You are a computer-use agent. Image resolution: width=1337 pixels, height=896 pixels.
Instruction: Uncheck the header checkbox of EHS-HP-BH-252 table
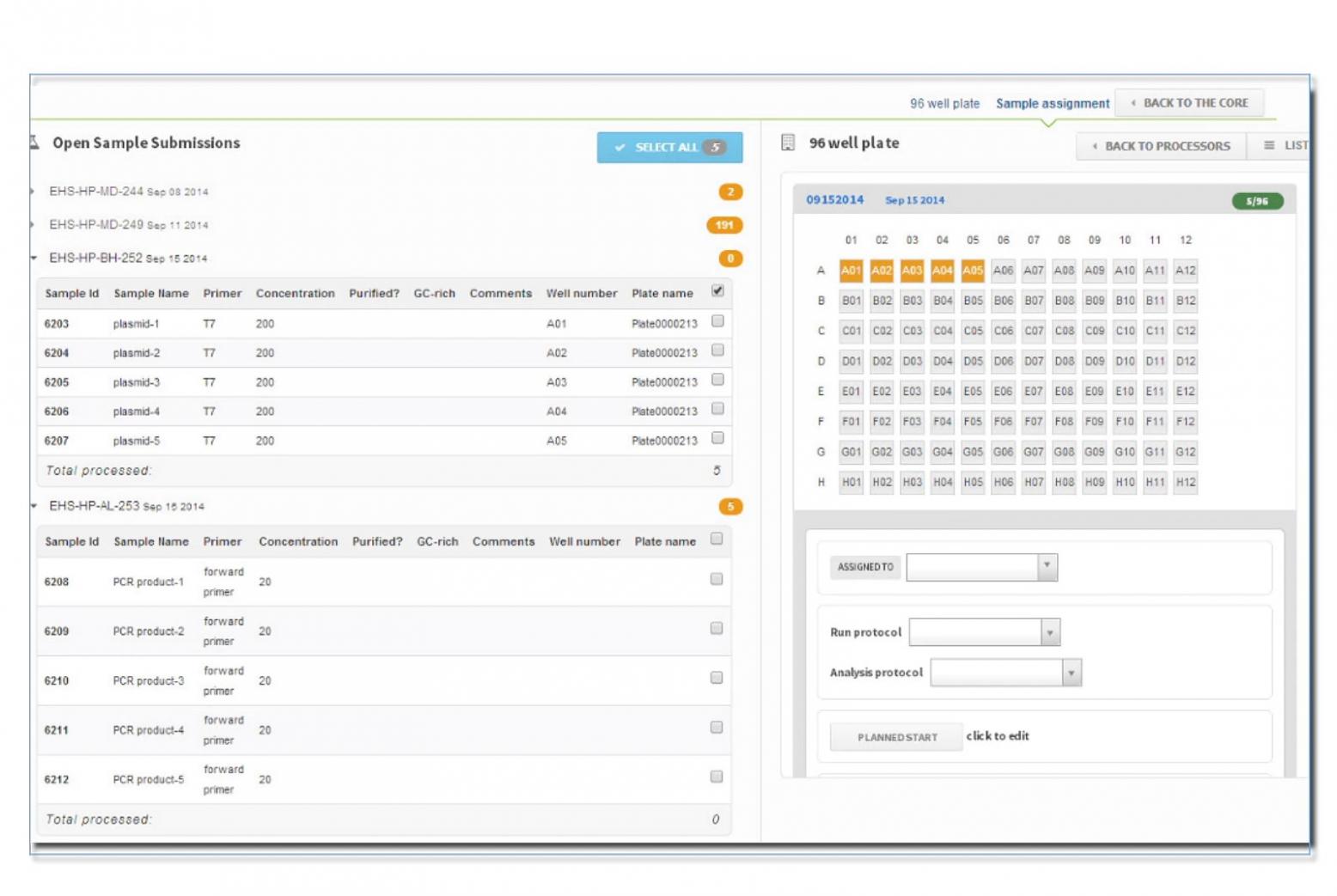[717, 291]
